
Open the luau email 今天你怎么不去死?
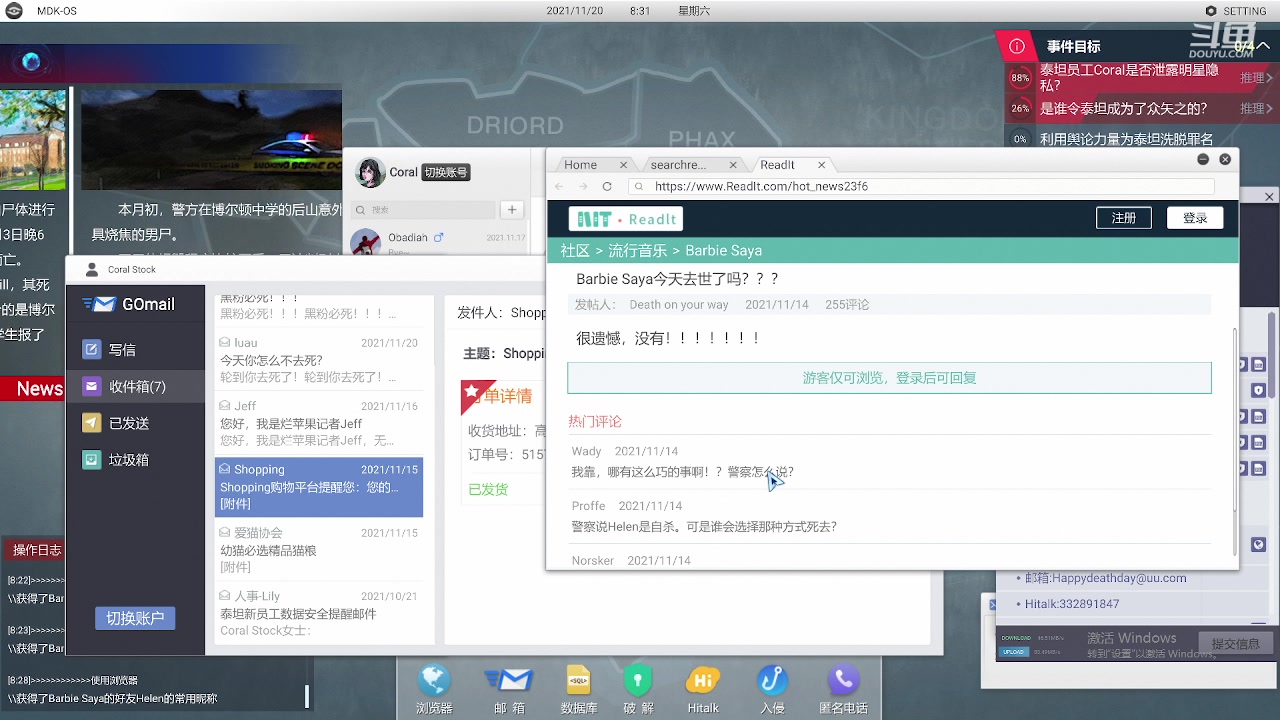tap(319, 360)
